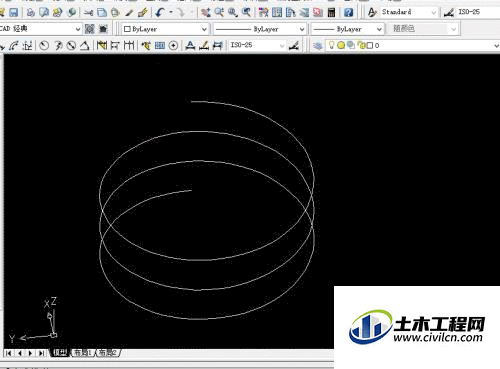Select the Center Mark tool
Screen dimensions: 500x369
(173, 45)
